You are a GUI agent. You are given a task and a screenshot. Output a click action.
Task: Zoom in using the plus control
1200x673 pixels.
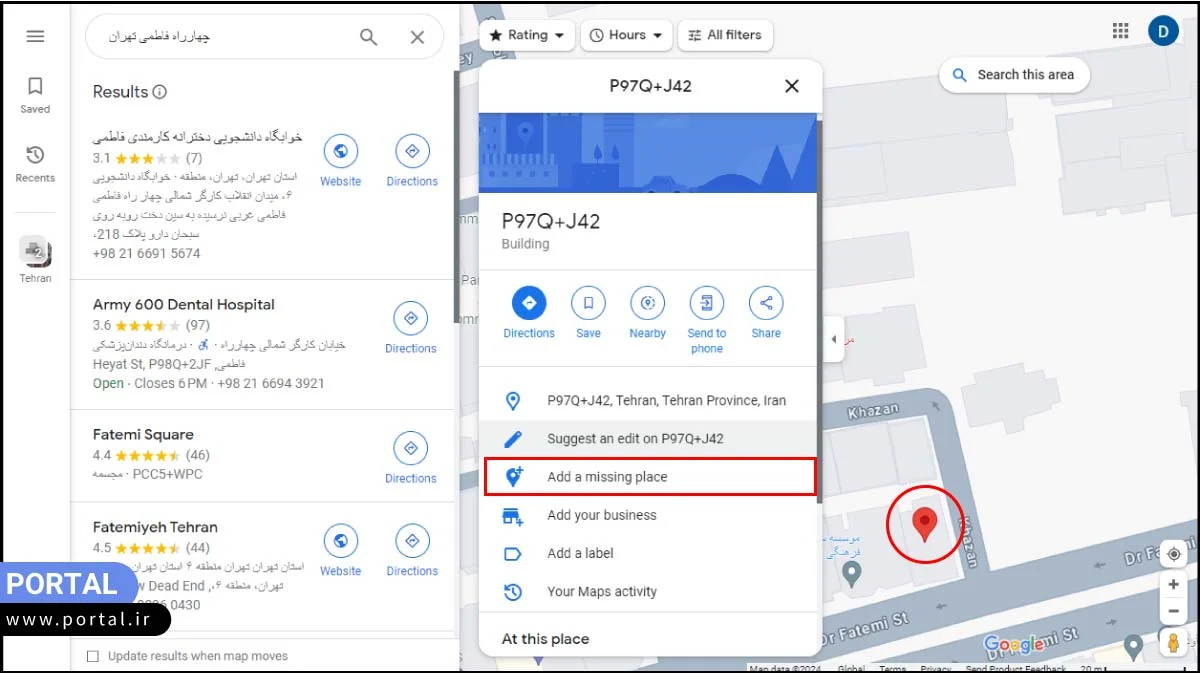pos(1172,584)
